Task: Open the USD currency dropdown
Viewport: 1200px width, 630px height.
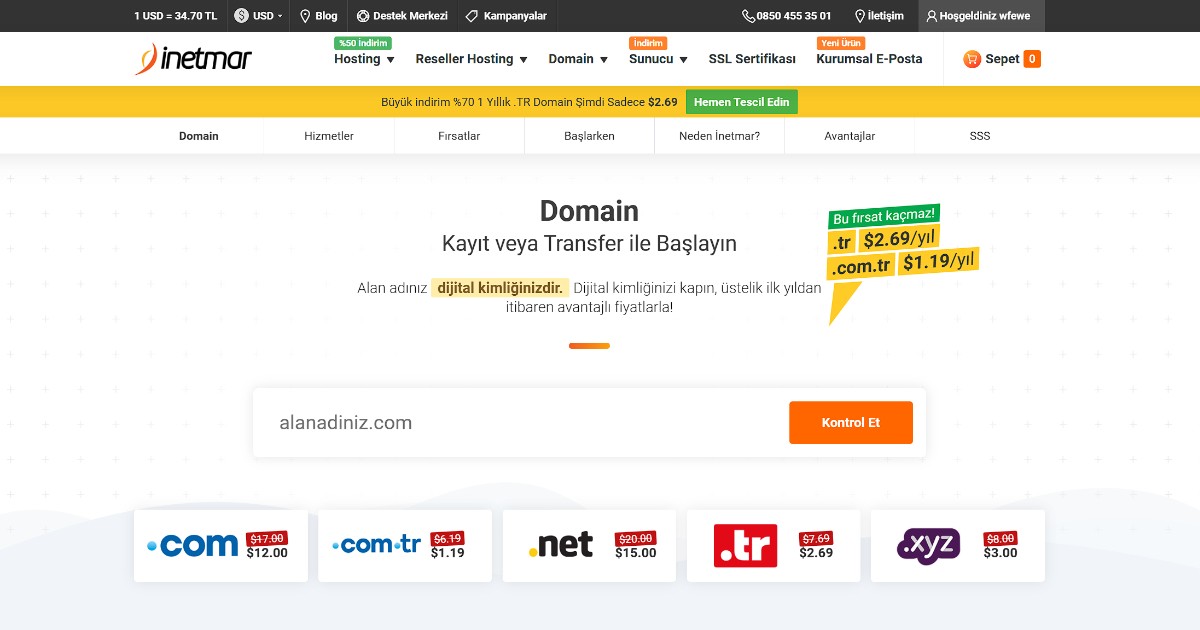Action: click(x=258, y=16)
